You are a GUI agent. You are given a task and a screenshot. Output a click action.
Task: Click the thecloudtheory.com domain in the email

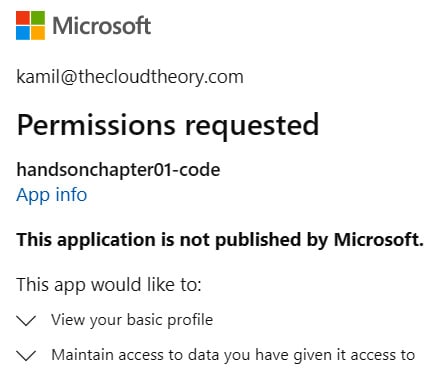tap(161, 77)
